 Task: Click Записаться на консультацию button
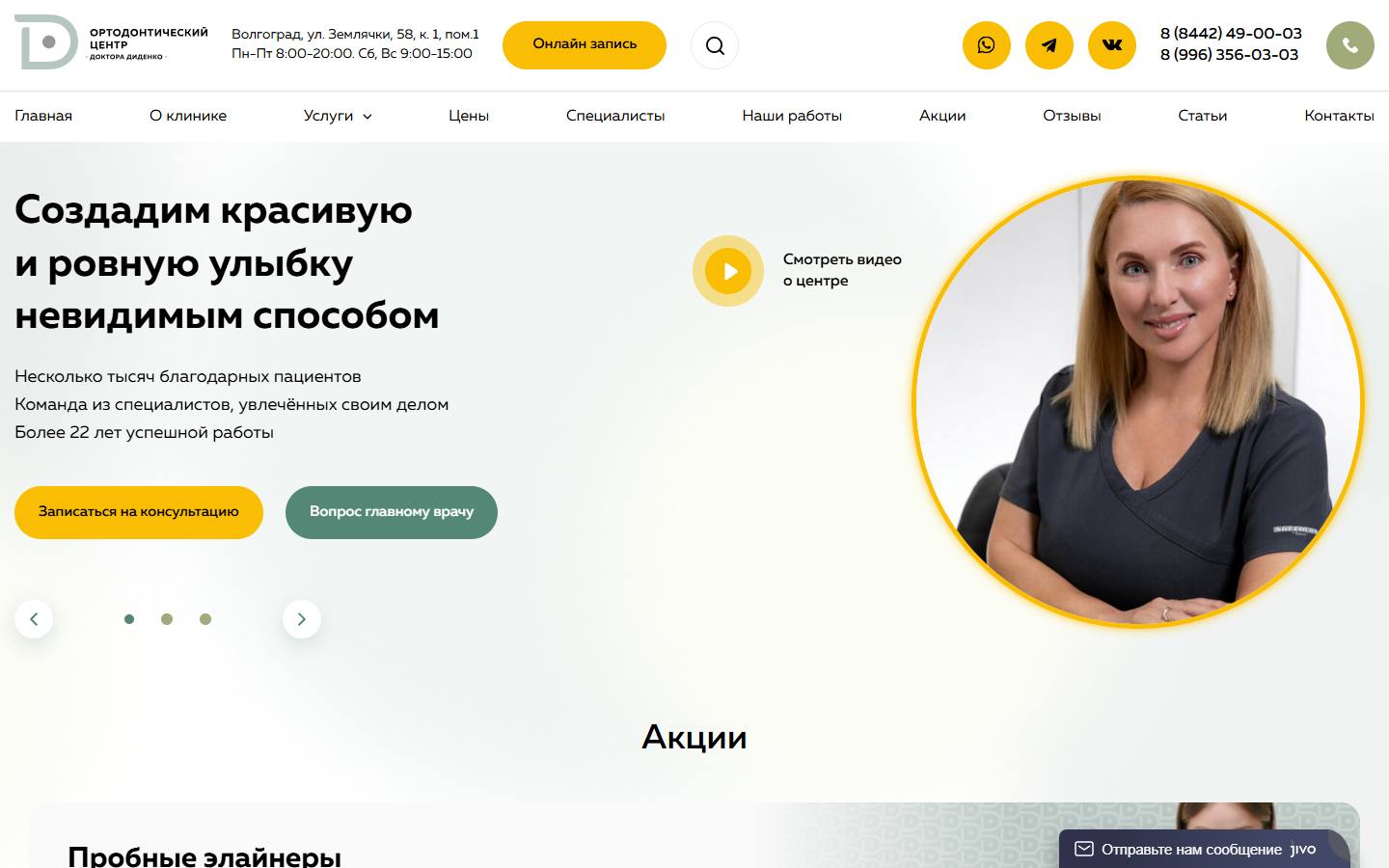point(139,512)
